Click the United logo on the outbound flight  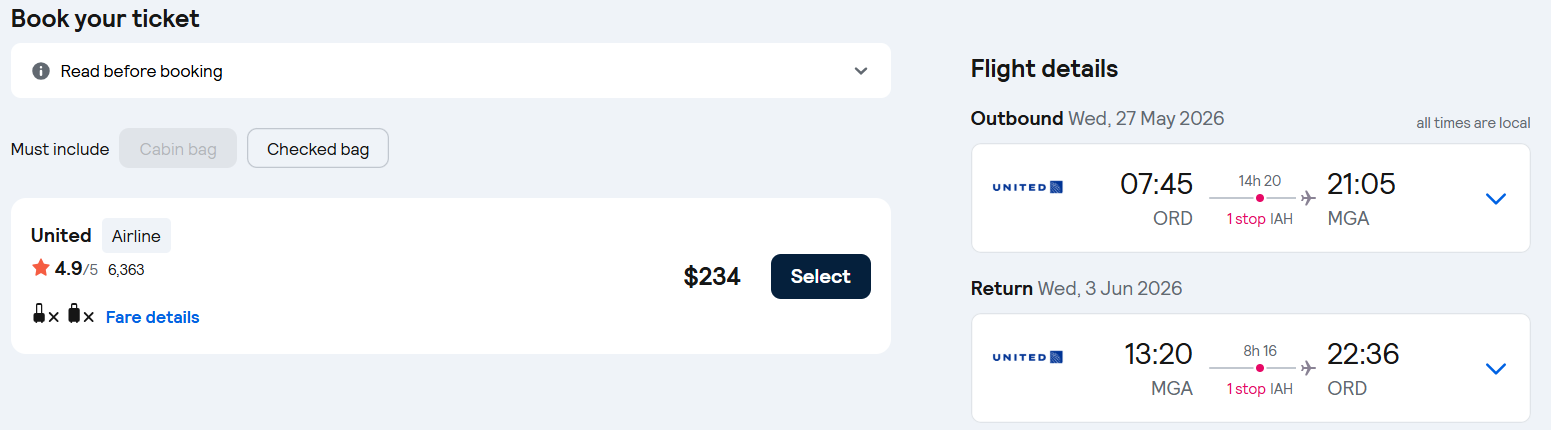click(x=1027, y=187)
